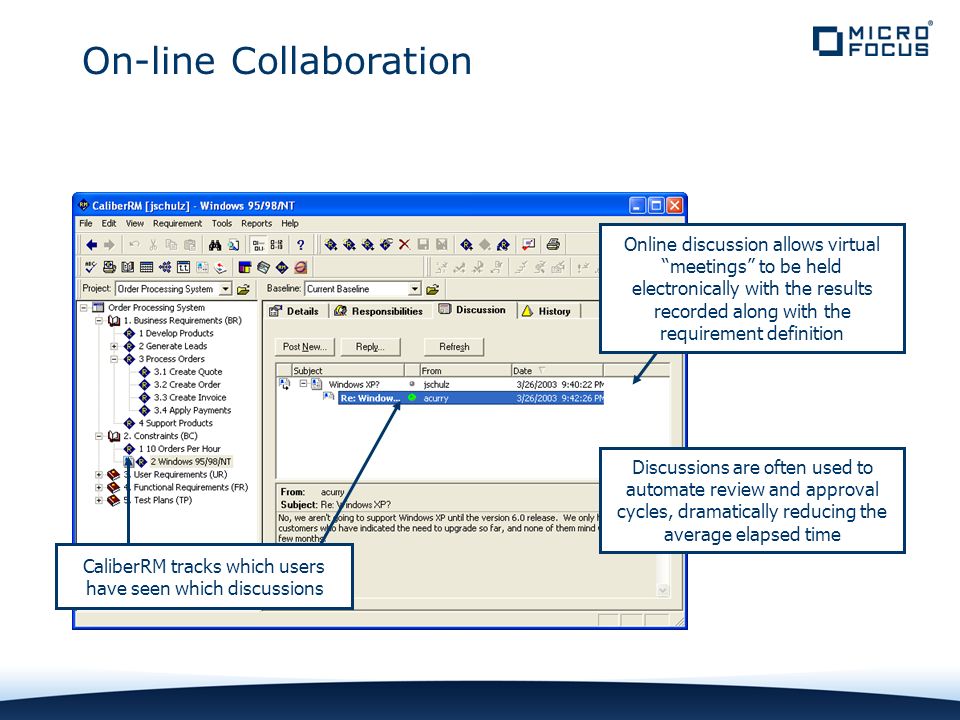The width and height of the screenshot is (960, 720).
Task: Open glossary with the tt icon
Action: pos(183,267)
